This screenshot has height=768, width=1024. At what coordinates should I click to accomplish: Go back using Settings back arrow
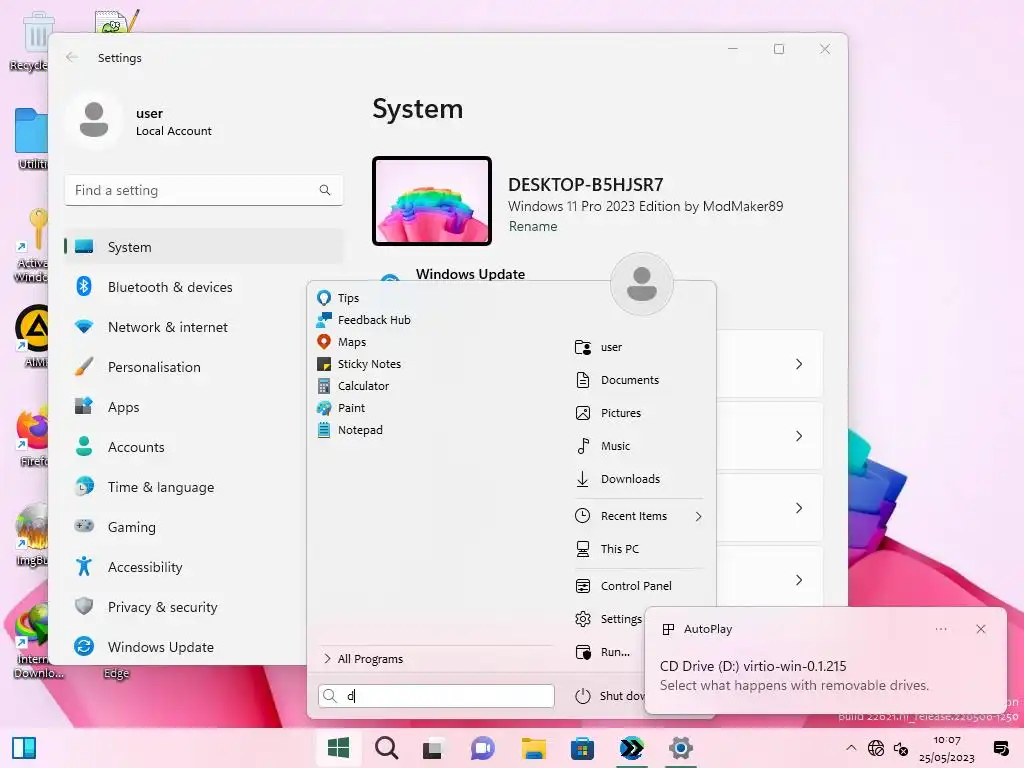coord(72,57)
